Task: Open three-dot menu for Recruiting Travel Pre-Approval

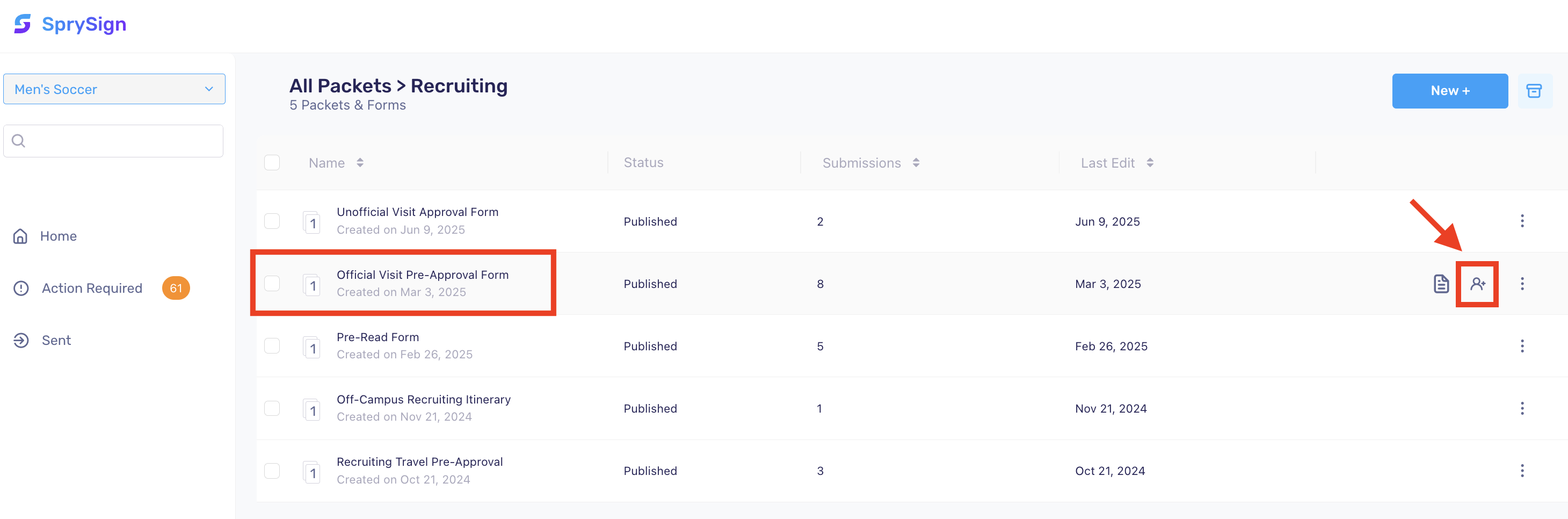Action: click(x=1522, y=471)
